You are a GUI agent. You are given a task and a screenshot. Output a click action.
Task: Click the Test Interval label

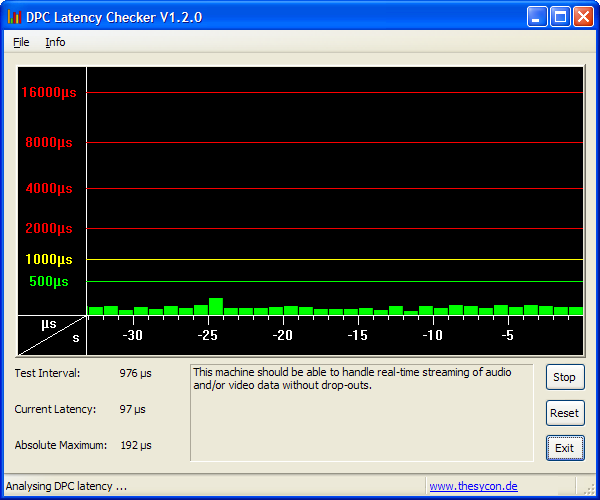tap(47, 373)
